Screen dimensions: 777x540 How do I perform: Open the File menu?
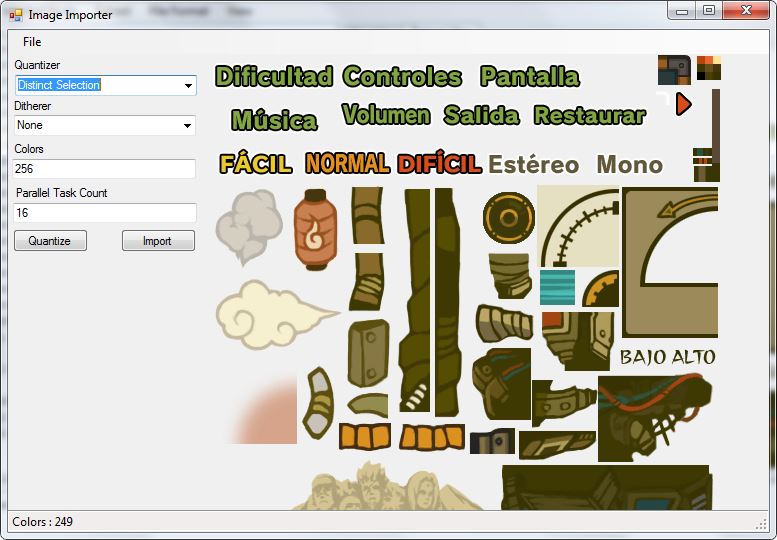coord(32,42)
